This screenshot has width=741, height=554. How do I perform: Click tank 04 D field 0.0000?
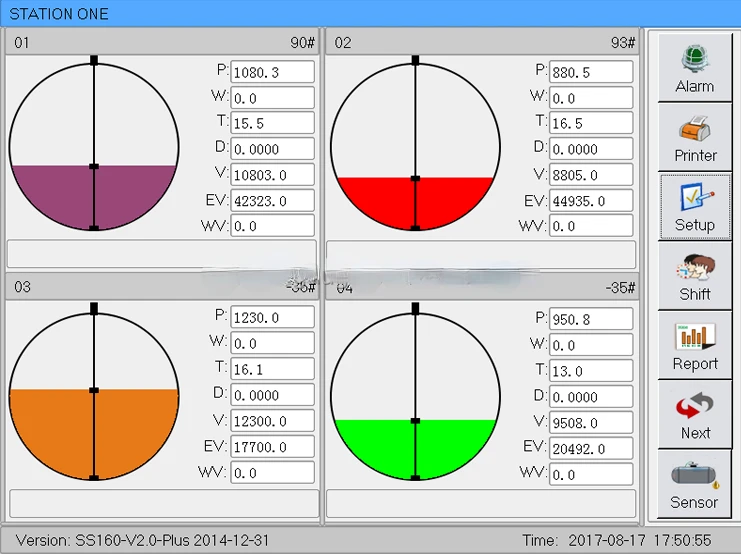tap(591, 397)
